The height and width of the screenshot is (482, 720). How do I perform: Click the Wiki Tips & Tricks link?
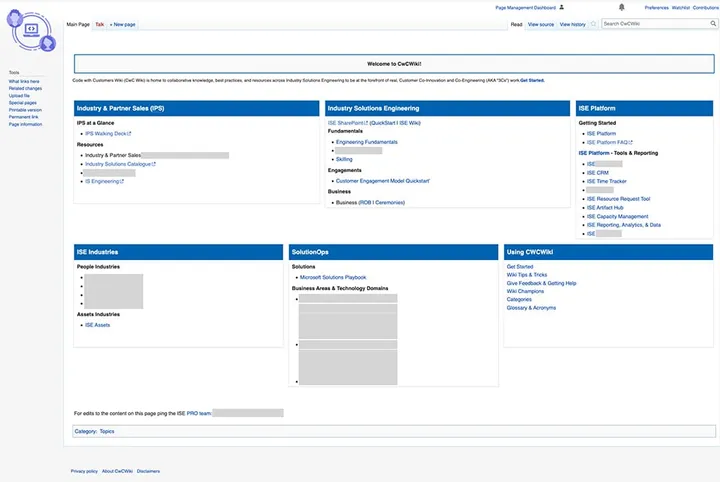click(x=527, y=275)
